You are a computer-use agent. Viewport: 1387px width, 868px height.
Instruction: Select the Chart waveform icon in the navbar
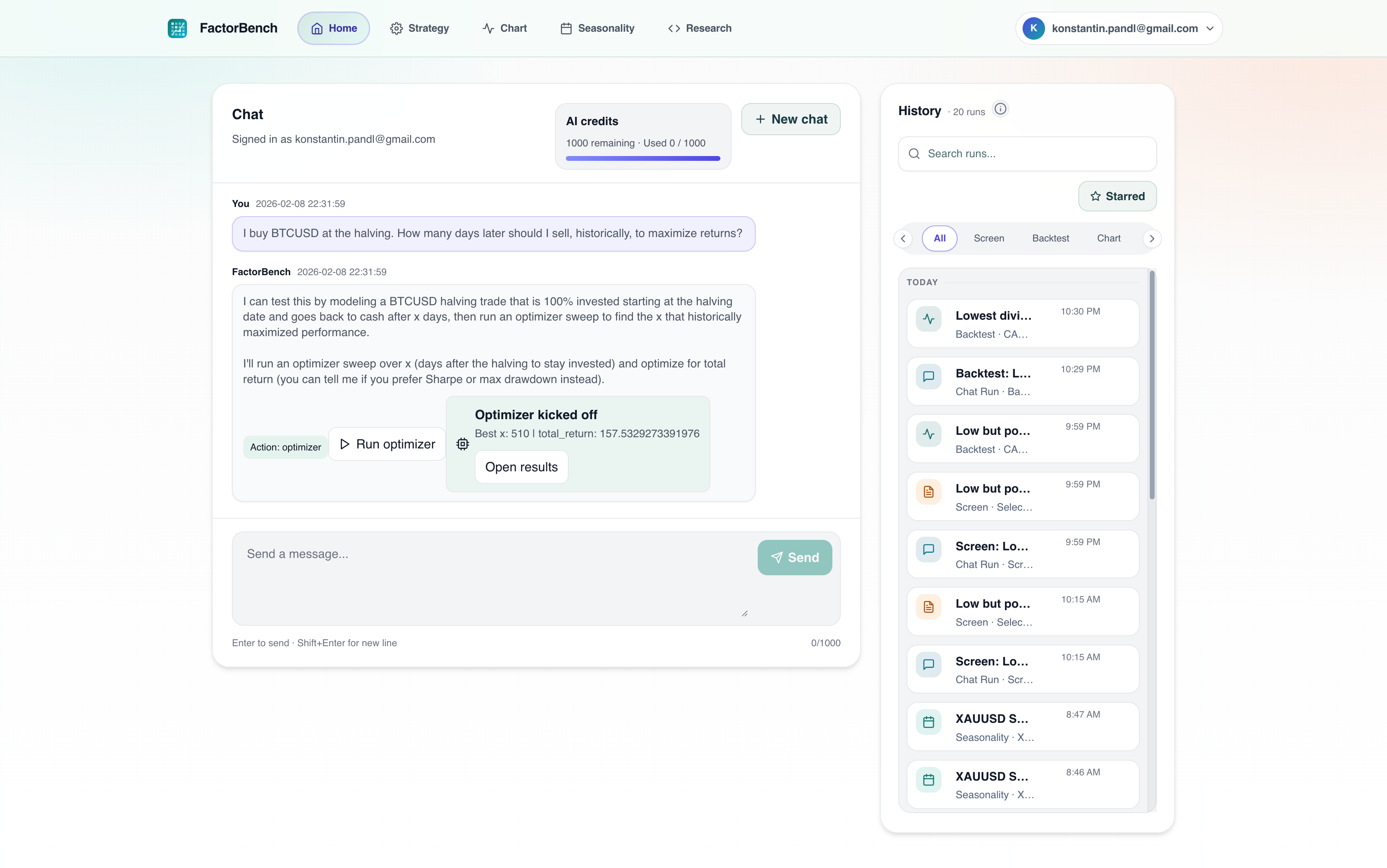pos(487,28)
